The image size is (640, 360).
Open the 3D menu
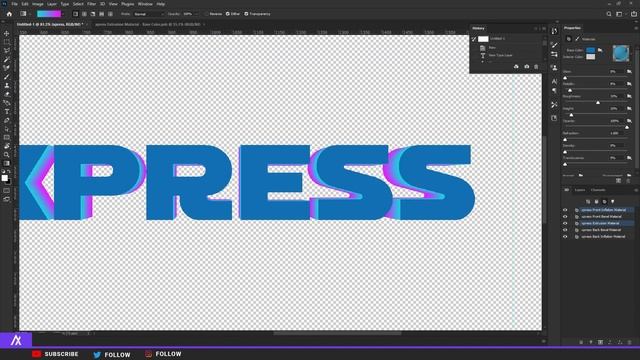[102, 4]
